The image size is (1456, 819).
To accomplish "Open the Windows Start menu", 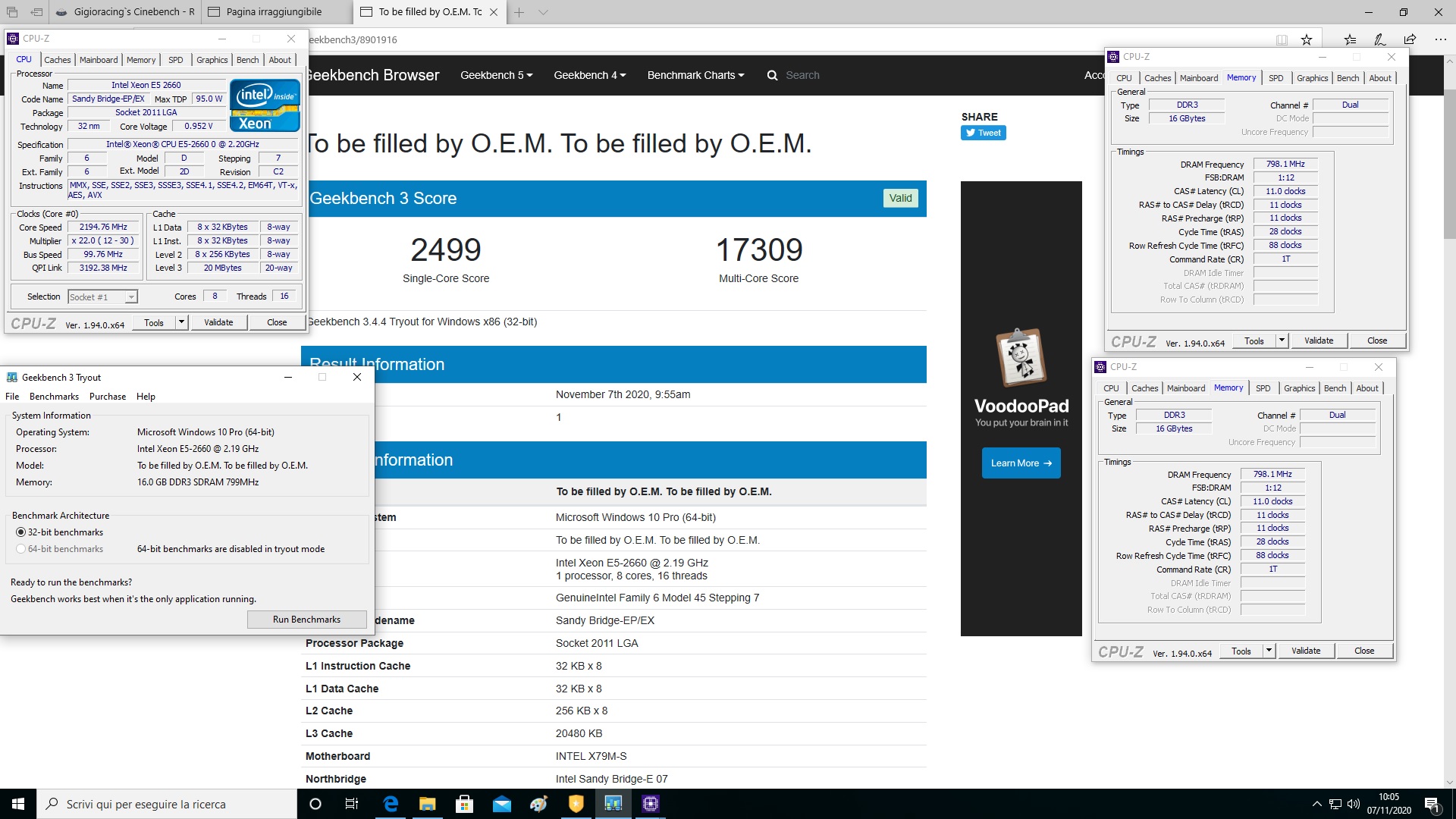I will (x=18, y=804).
